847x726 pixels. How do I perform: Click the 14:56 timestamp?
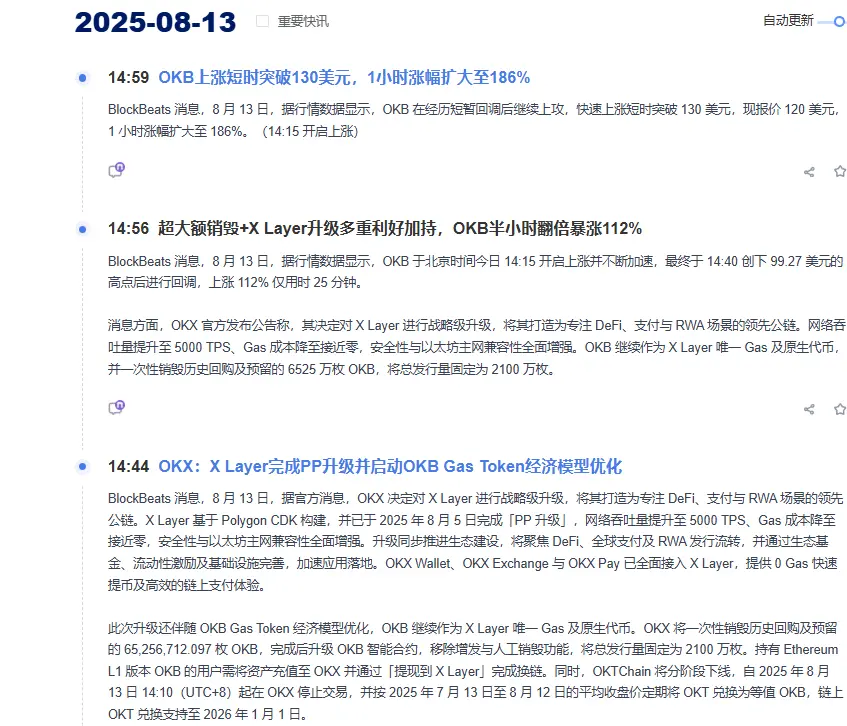[x=129, y=228]
